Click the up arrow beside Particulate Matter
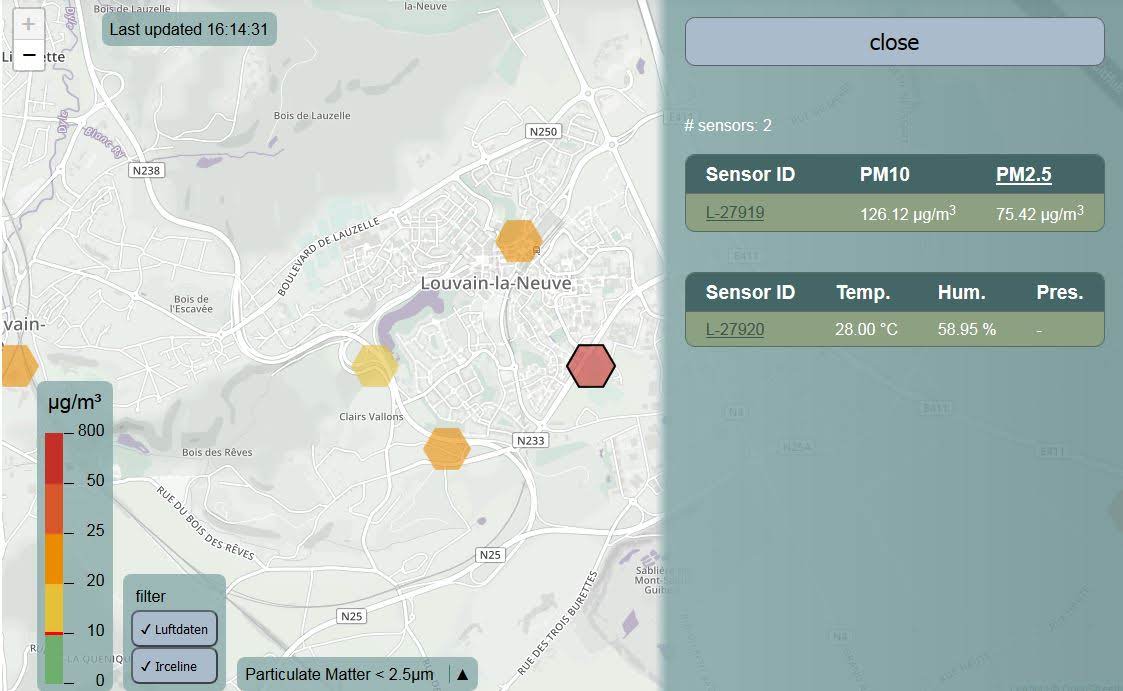This screenshot has width=1123, height=691. pyautogui.click(x=463, y=674)
